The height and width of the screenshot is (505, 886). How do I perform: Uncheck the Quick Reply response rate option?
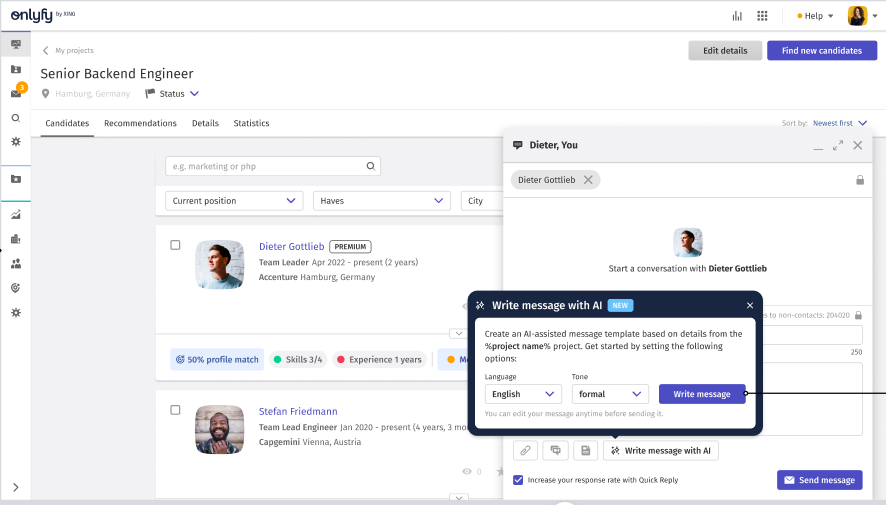(x=518, y=480)
